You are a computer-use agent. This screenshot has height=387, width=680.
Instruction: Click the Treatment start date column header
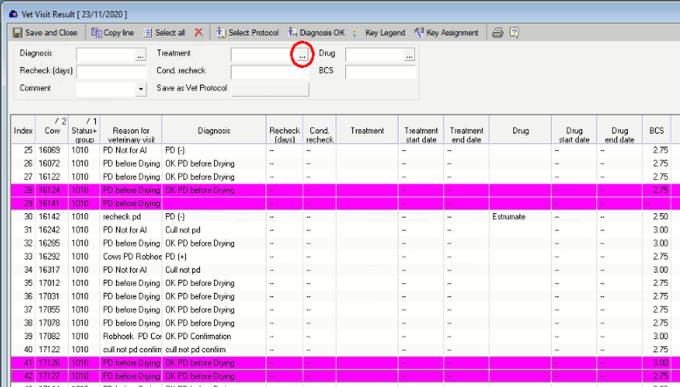[x=421, y=130]
